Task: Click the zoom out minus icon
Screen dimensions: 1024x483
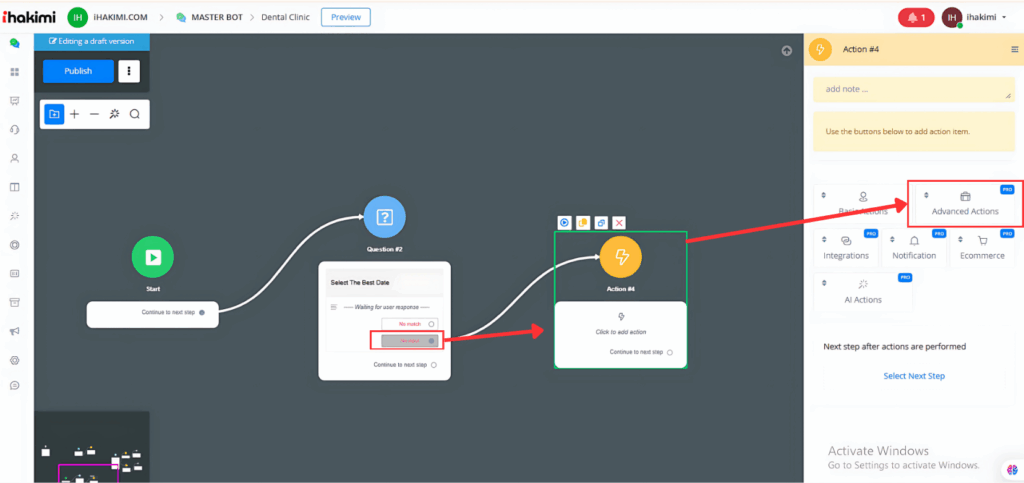Action: coord(94,114)
